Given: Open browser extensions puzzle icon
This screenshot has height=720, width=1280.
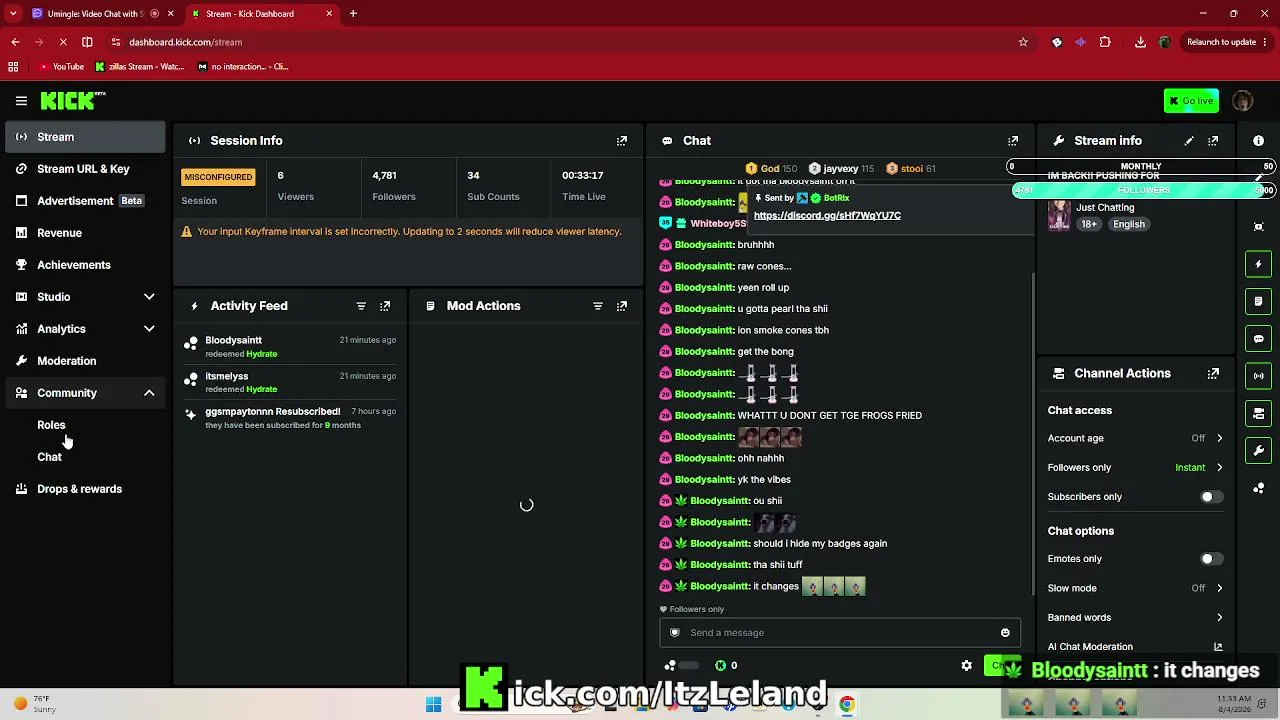Looking at the screenshot, I should click(1105, 42).
